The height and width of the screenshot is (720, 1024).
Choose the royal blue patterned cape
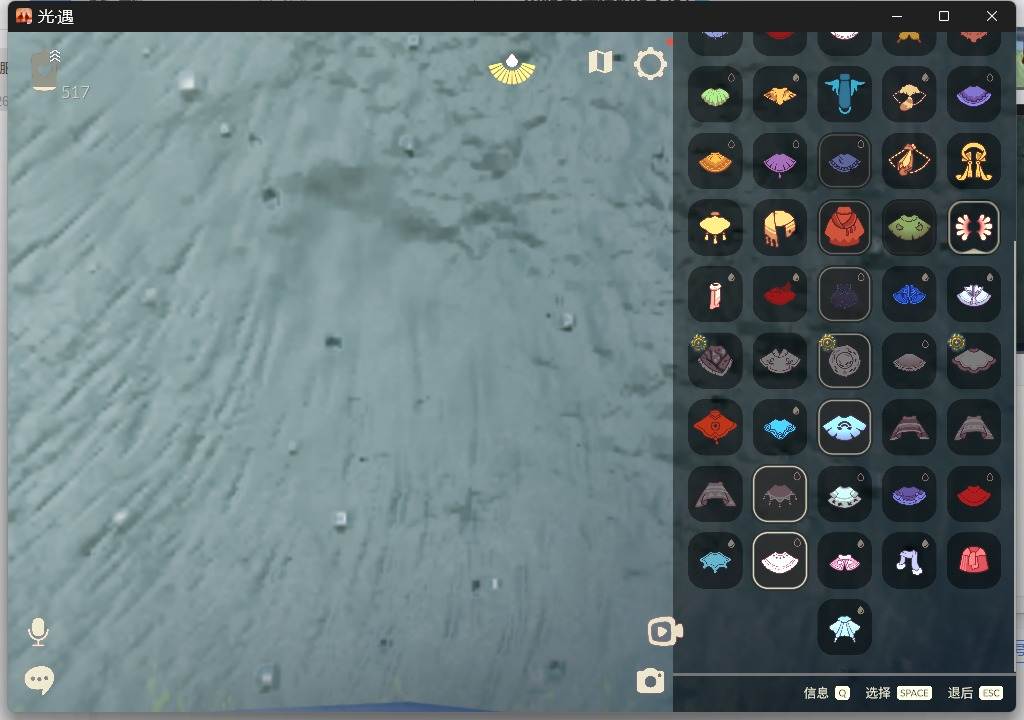point(908,294)
